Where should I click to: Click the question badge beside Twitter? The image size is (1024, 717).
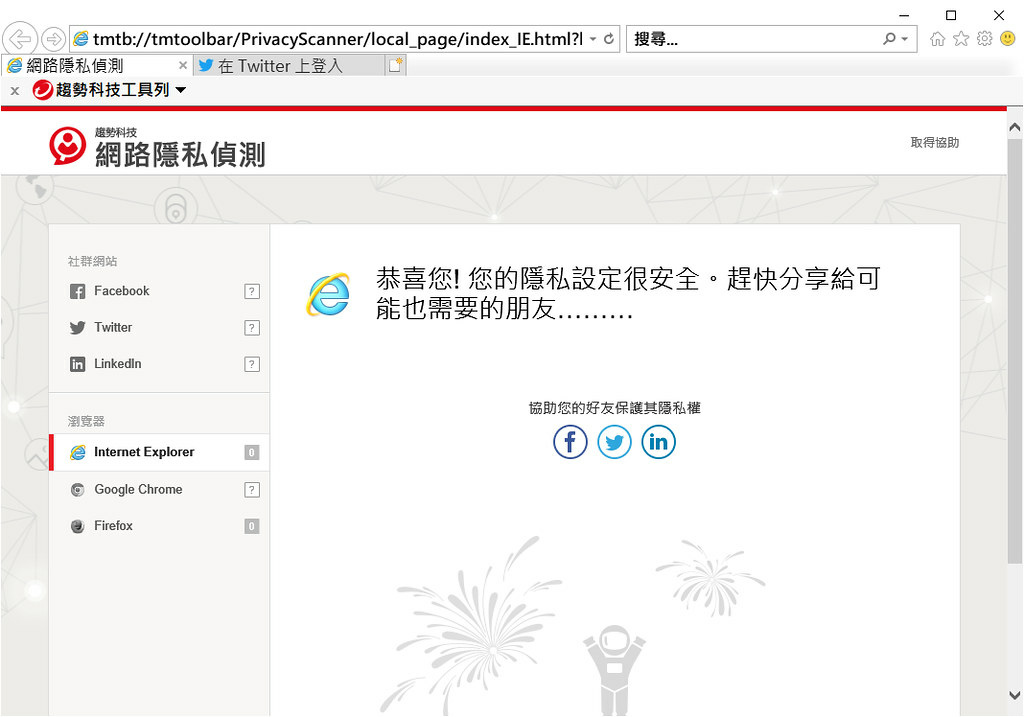pos(252,328)
